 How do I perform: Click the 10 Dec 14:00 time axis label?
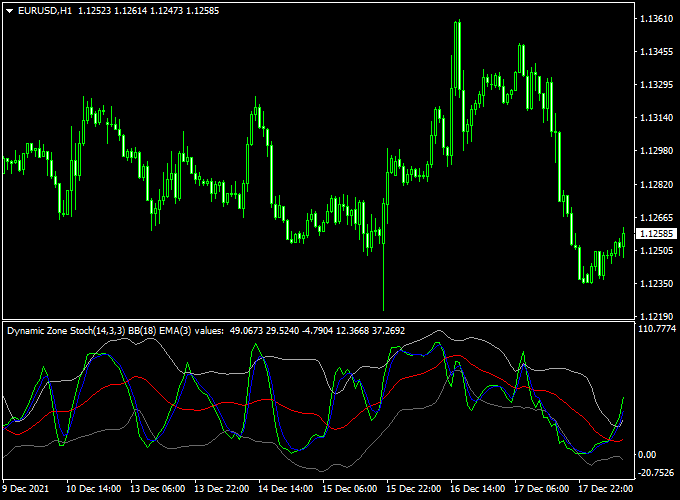[93, 489]
